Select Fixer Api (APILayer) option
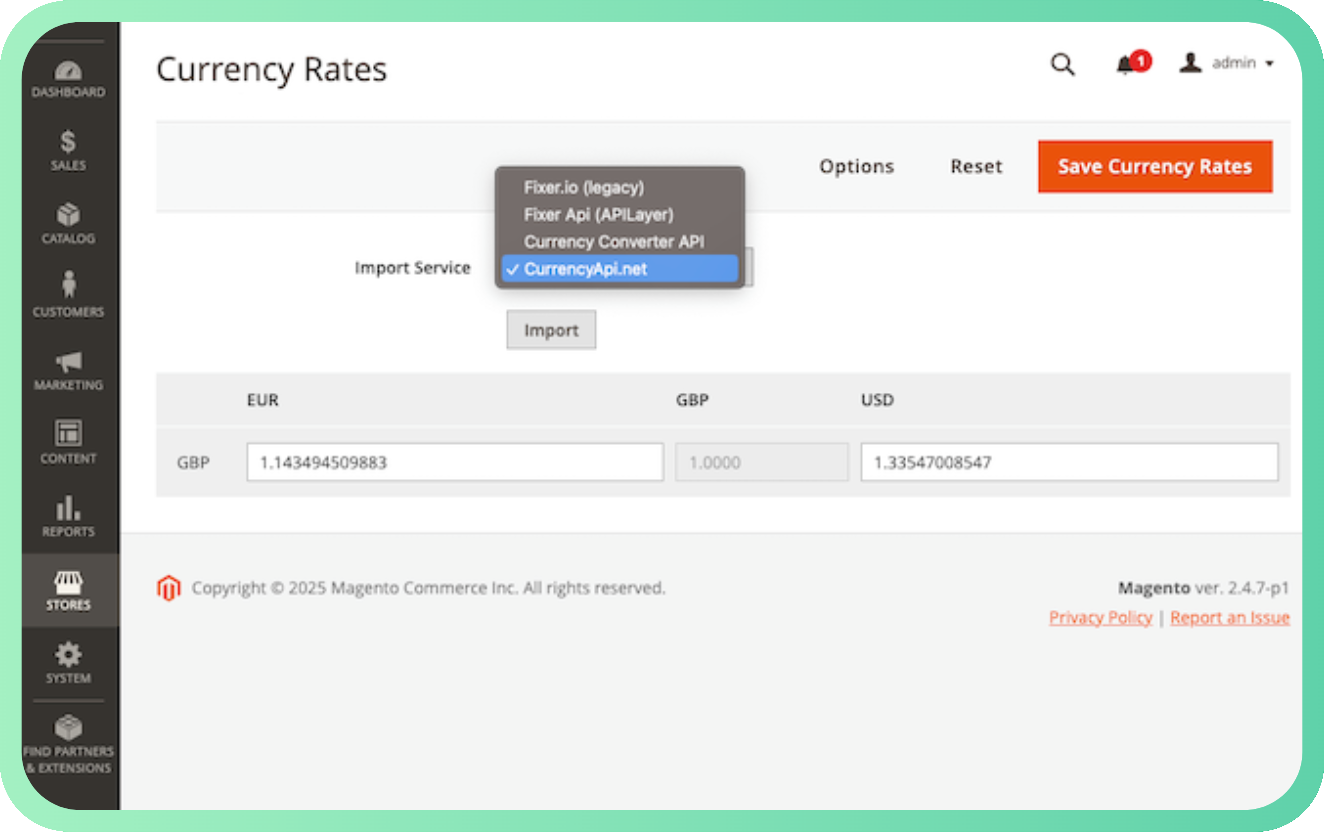This screenshot has height=832, width=1324. (x=598, y=214)
